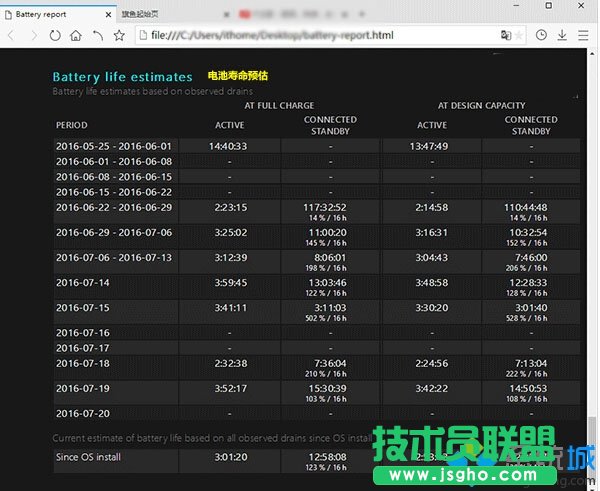Image resolution: width=600 pixels, height=491 pixels.
Task: Click the page vertical scrollbar thumb
Action: point(593,436)
